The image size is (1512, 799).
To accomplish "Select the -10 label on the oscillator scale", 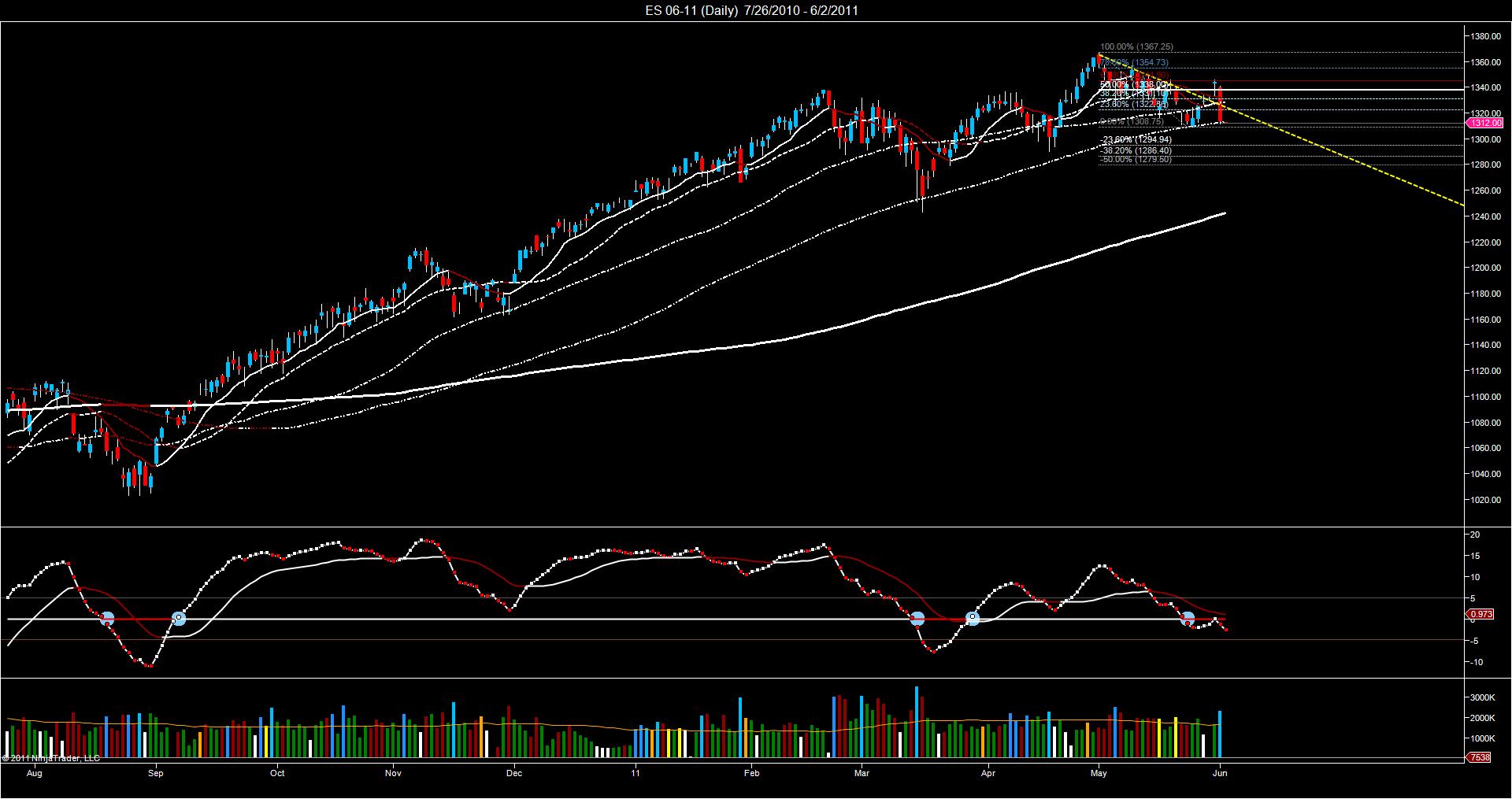I will tap(1476, 663).
